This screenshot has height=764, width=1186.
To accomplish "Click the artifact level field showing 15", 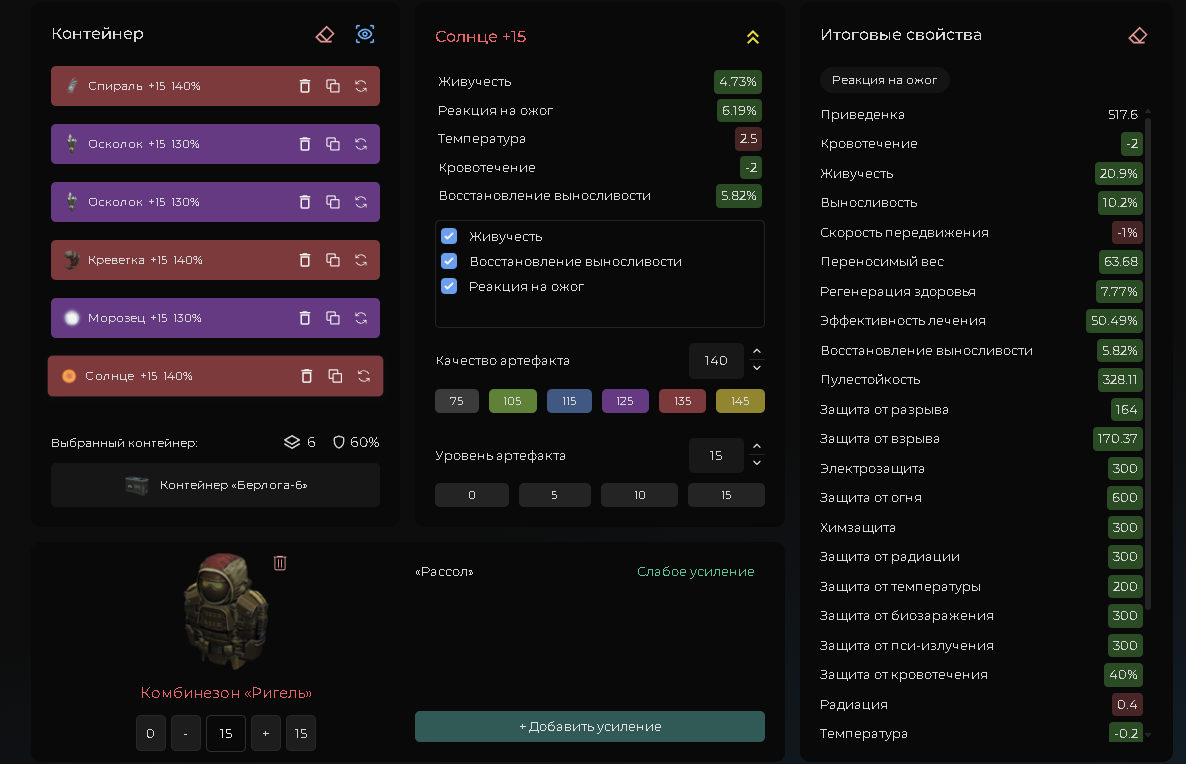I will [716, 455].
